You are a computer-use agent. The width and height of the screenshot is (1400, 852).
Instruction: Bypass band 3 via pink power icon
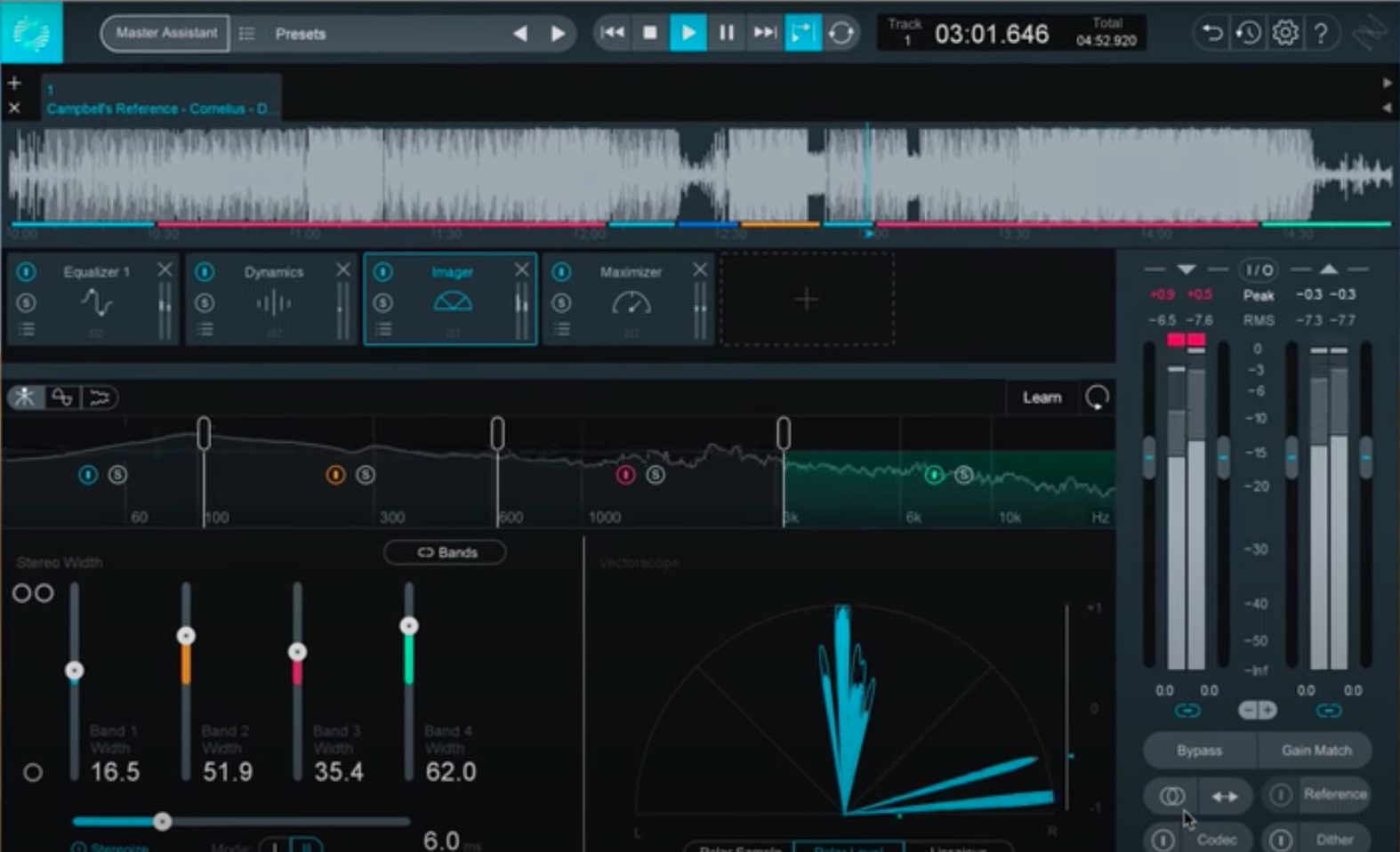coord(625,475)
